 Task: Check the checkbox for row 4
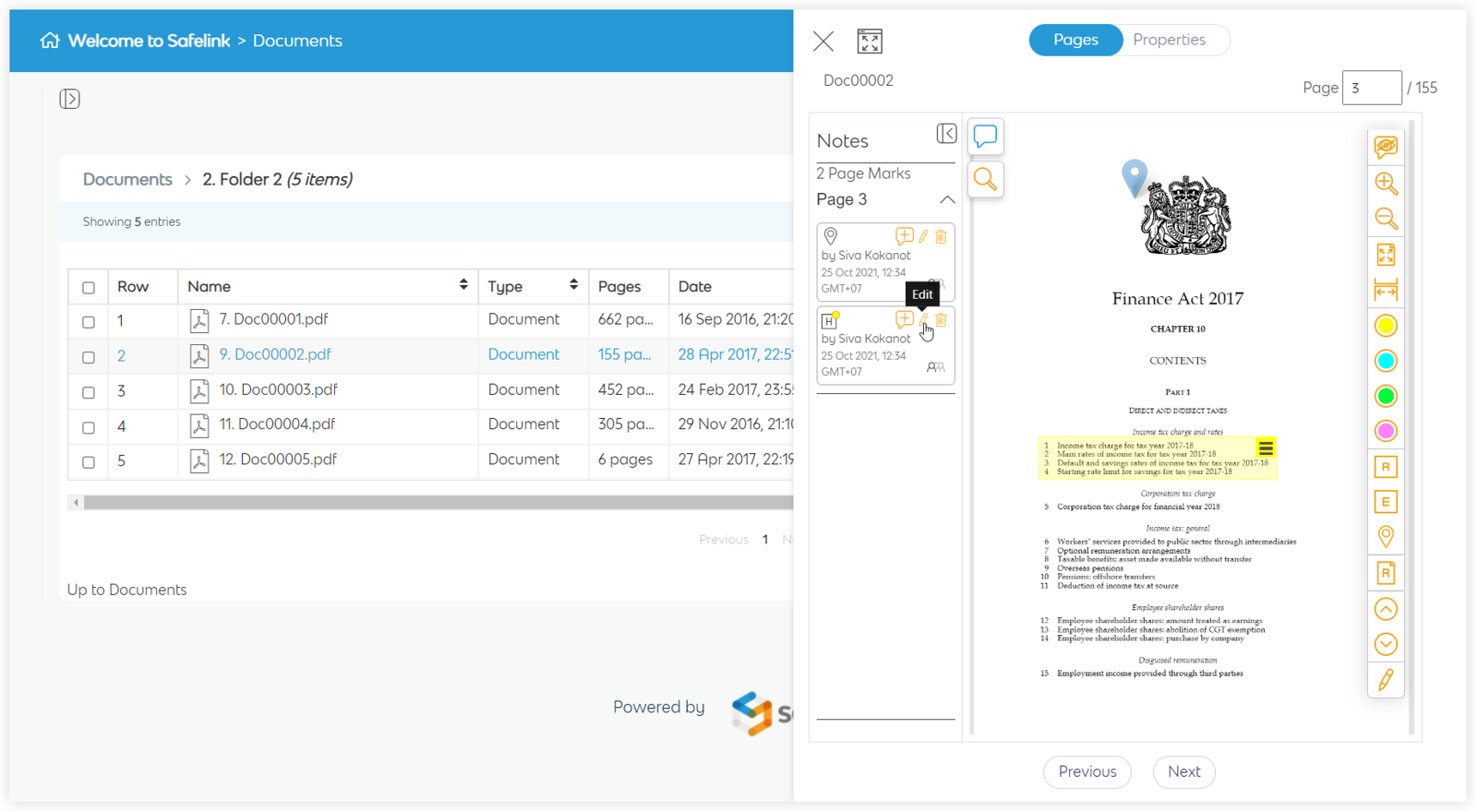(x=89, y=427)
